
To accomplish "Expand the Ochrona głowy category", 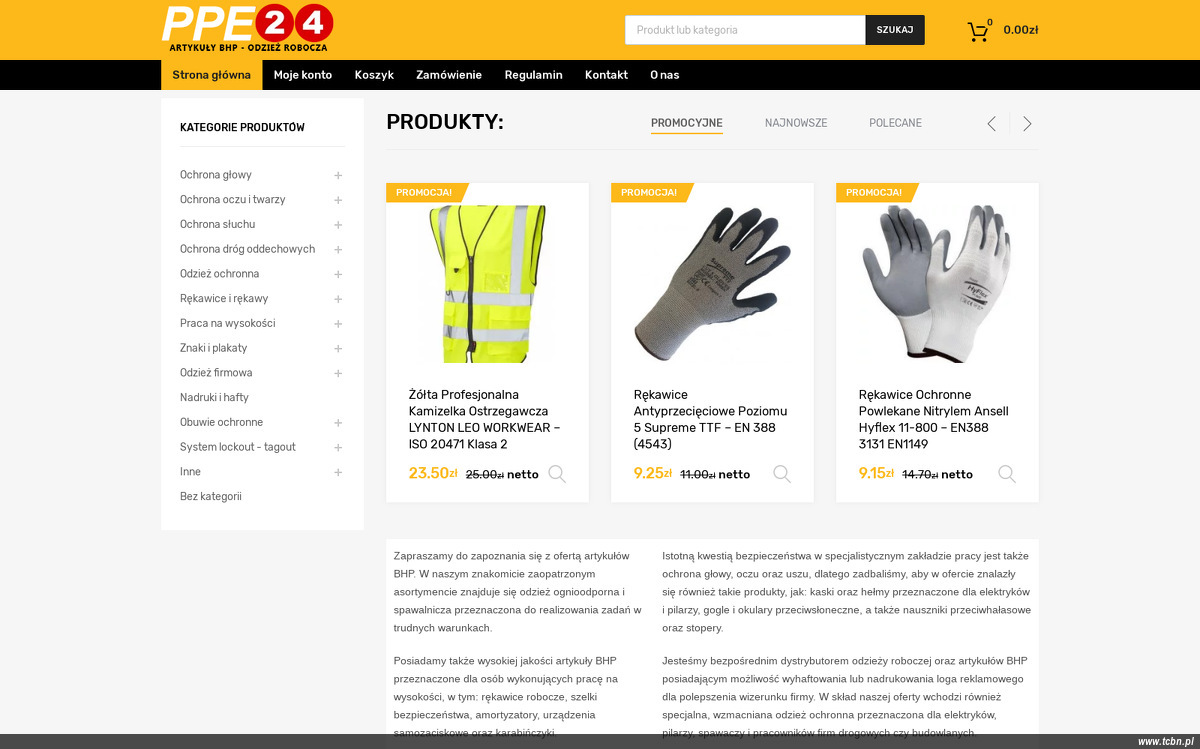I will pyautogui.click(x=338, y=175).
